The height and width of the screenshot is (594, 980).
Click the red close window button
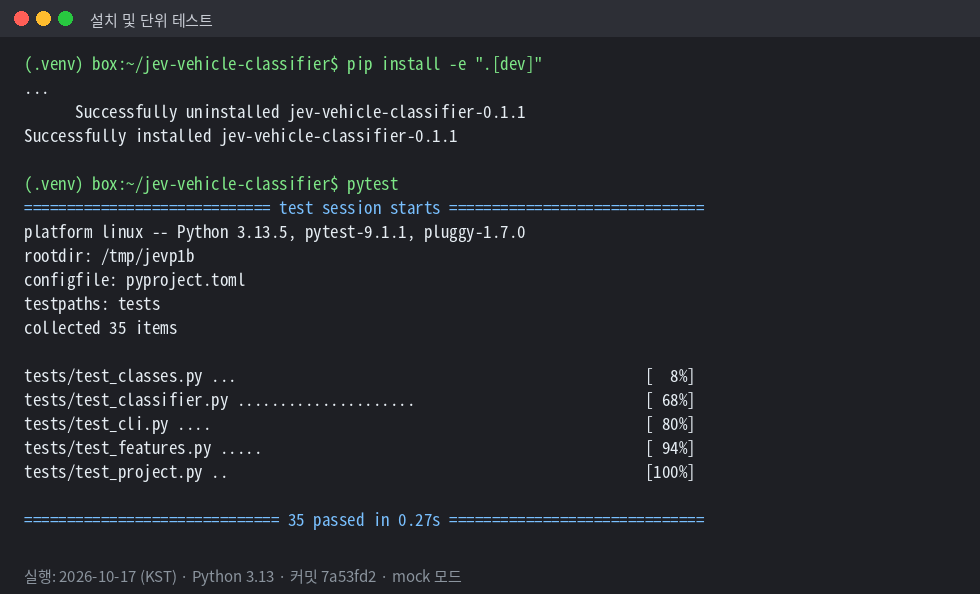[21, 19]
